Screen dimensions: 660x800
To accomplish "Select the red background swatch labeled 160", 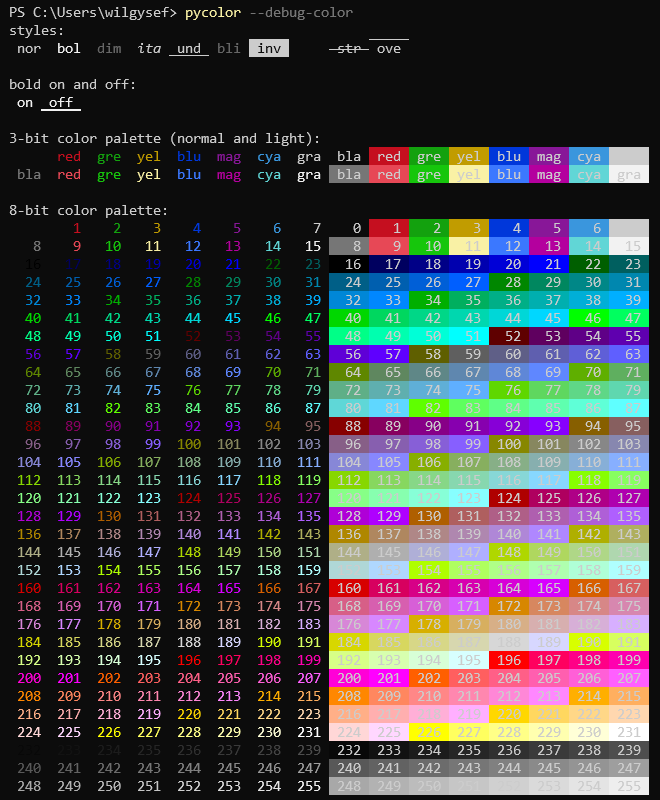I will [x=349, y=588].
